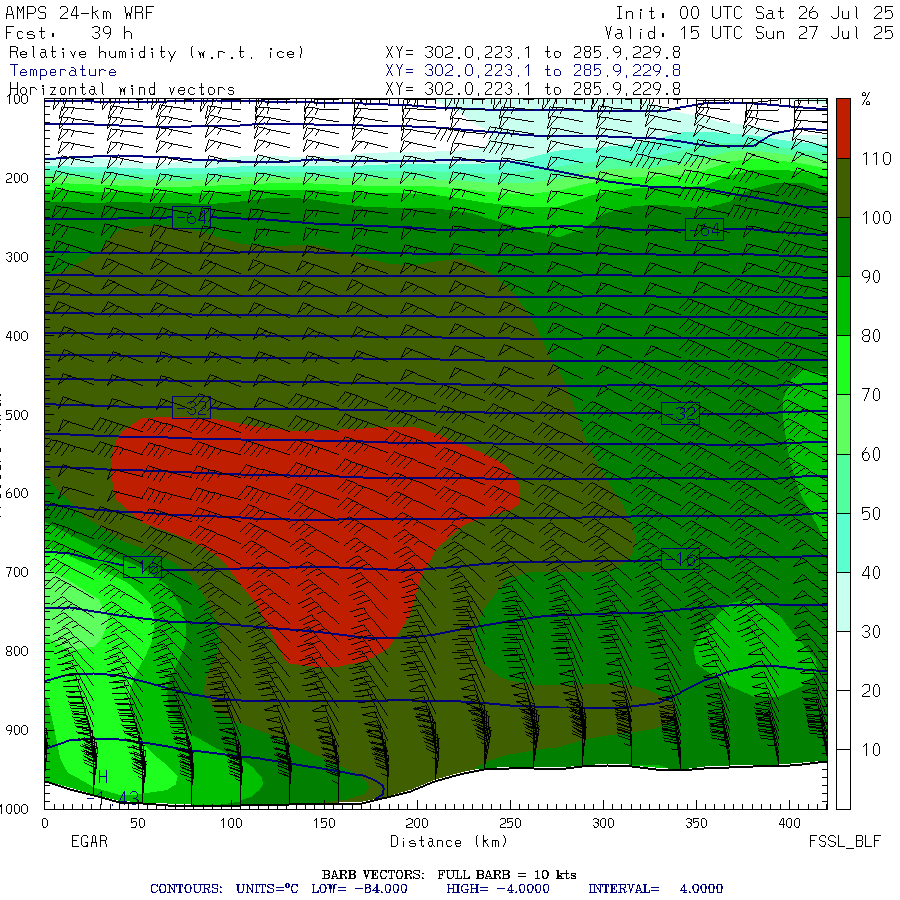Click the pressure axis label '700'
The image size is (900, 900).
[x=17, y=572]
